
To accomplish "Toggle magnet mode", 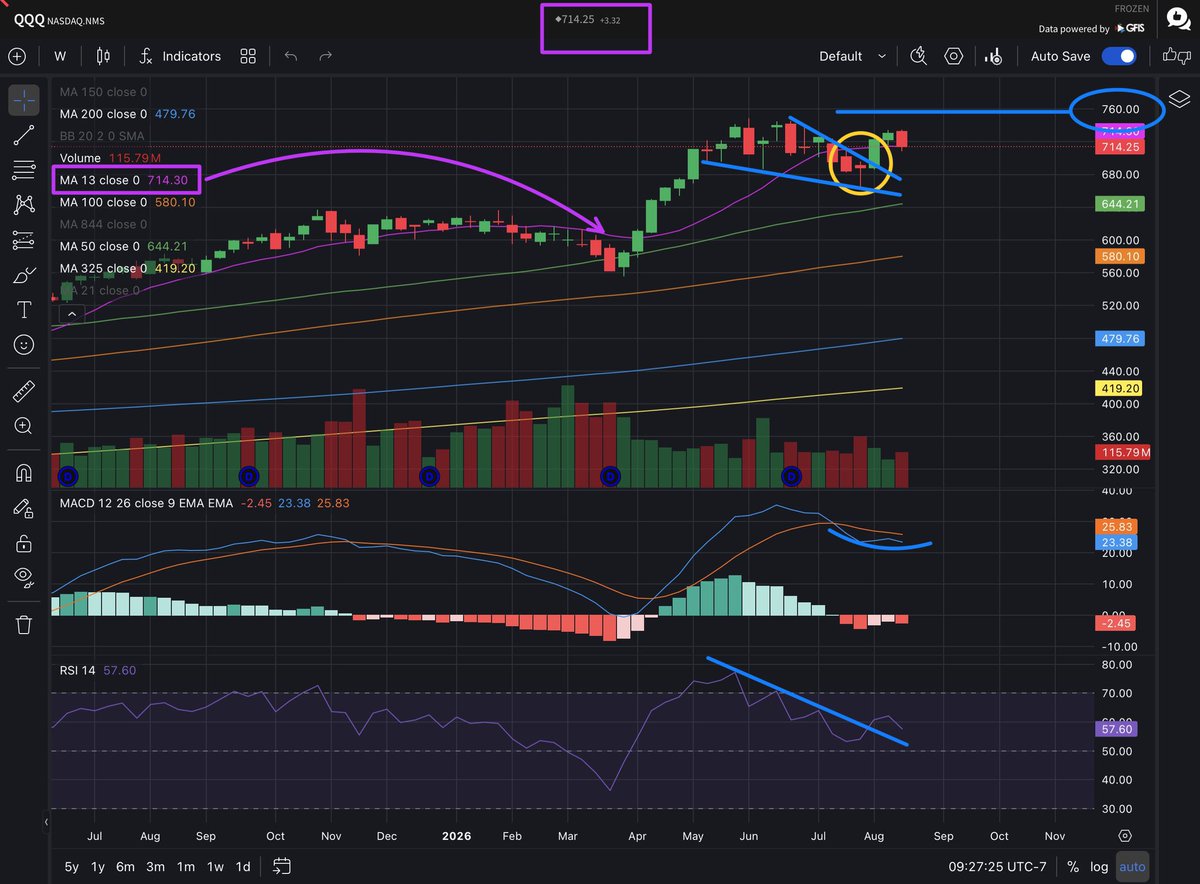I will coord(24,473).
